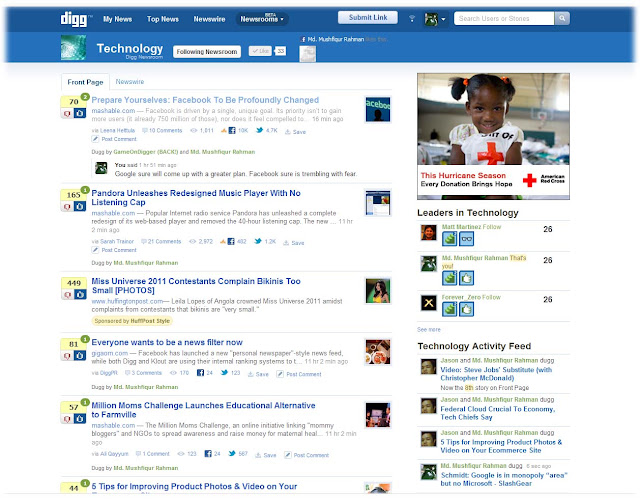Open the Prepare Yourselves Facebook story
Viewport: 640px width, 499px height.
coord(205,100)
